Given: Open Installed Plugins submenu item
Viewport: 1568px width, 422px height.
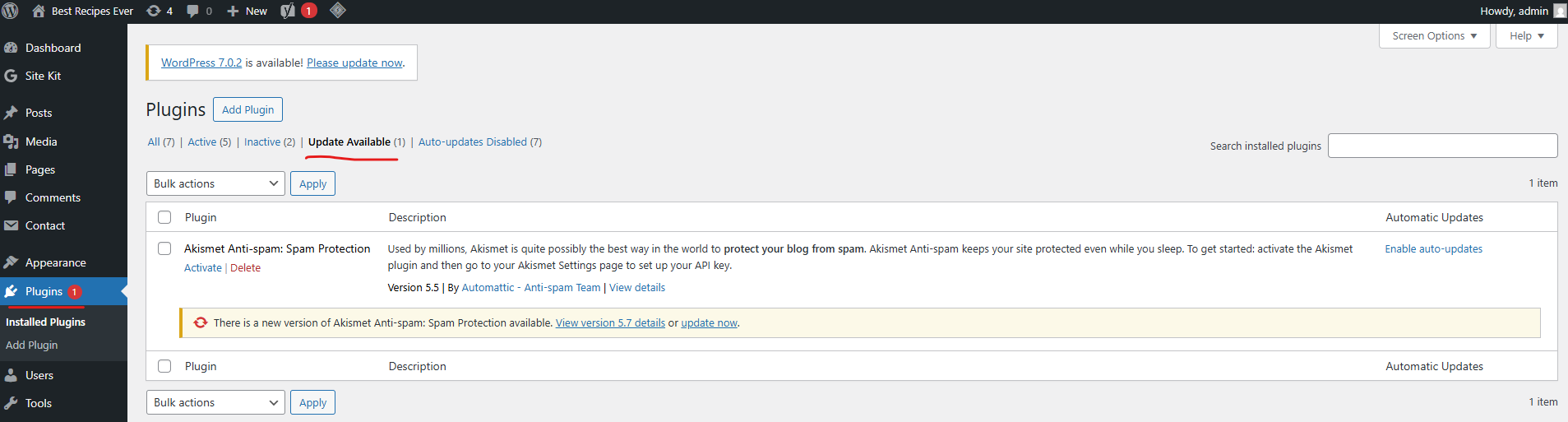Looking at the screenshot, I should (x=45, y=322).
